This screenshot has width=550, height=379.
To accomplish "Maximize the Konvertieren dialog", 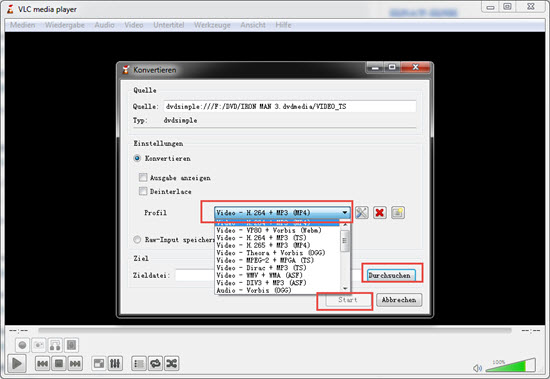I will [x=392, y=67].
